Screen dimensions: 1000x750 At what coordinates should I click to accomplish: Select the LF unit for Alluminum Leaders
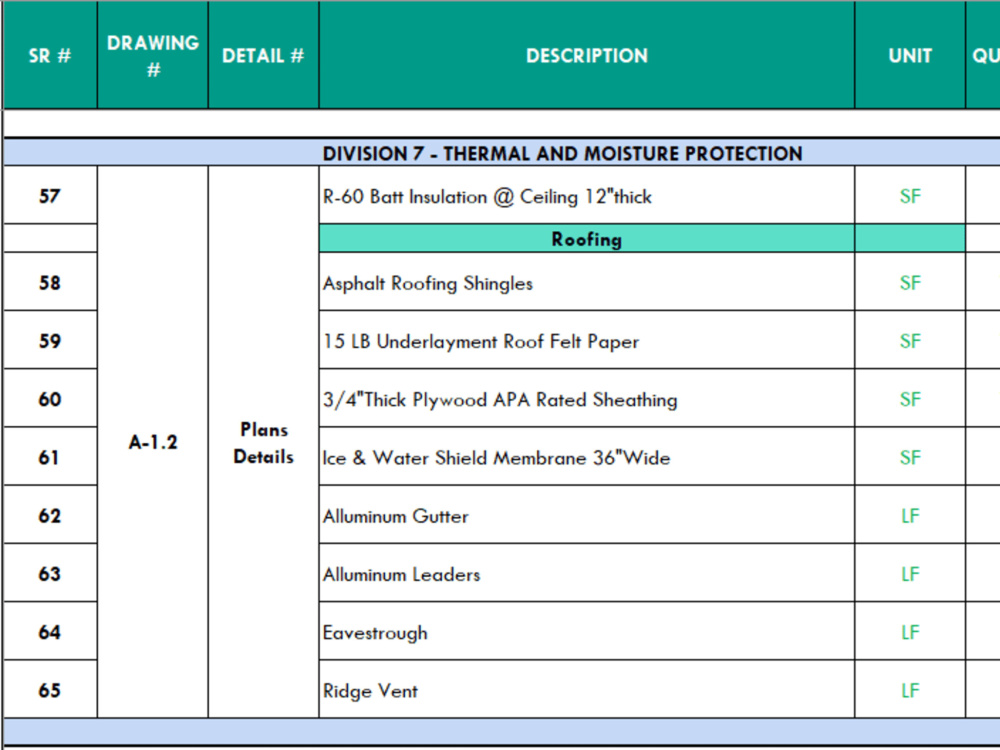click(910, 573)
